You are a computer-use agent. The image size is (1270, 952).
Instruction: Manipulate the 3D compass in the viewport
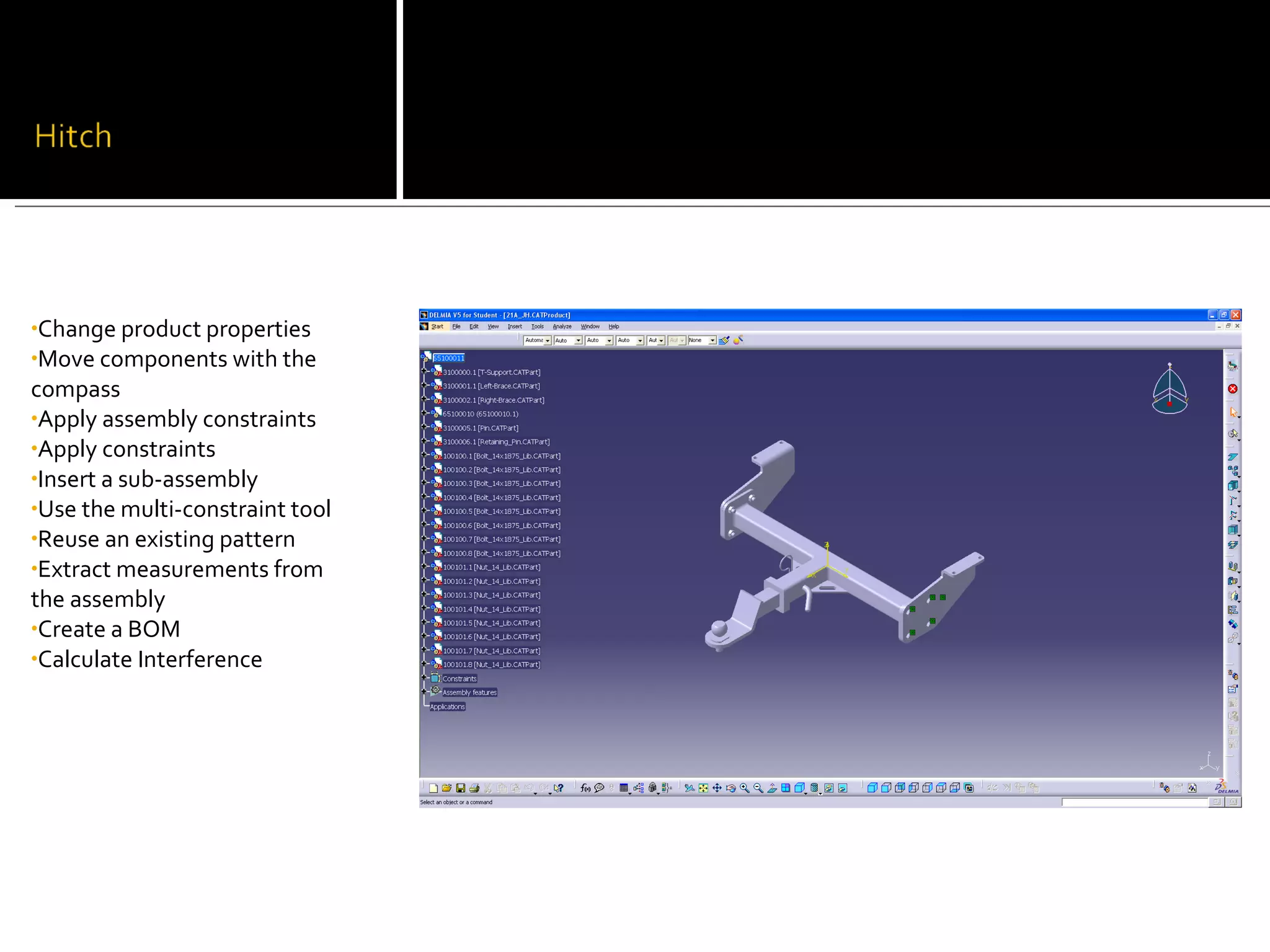pos(1170,389)
